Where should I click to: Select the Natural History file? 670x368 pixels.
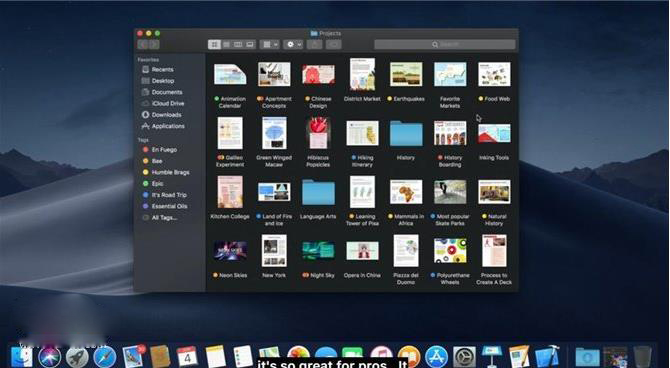(494, 192)
